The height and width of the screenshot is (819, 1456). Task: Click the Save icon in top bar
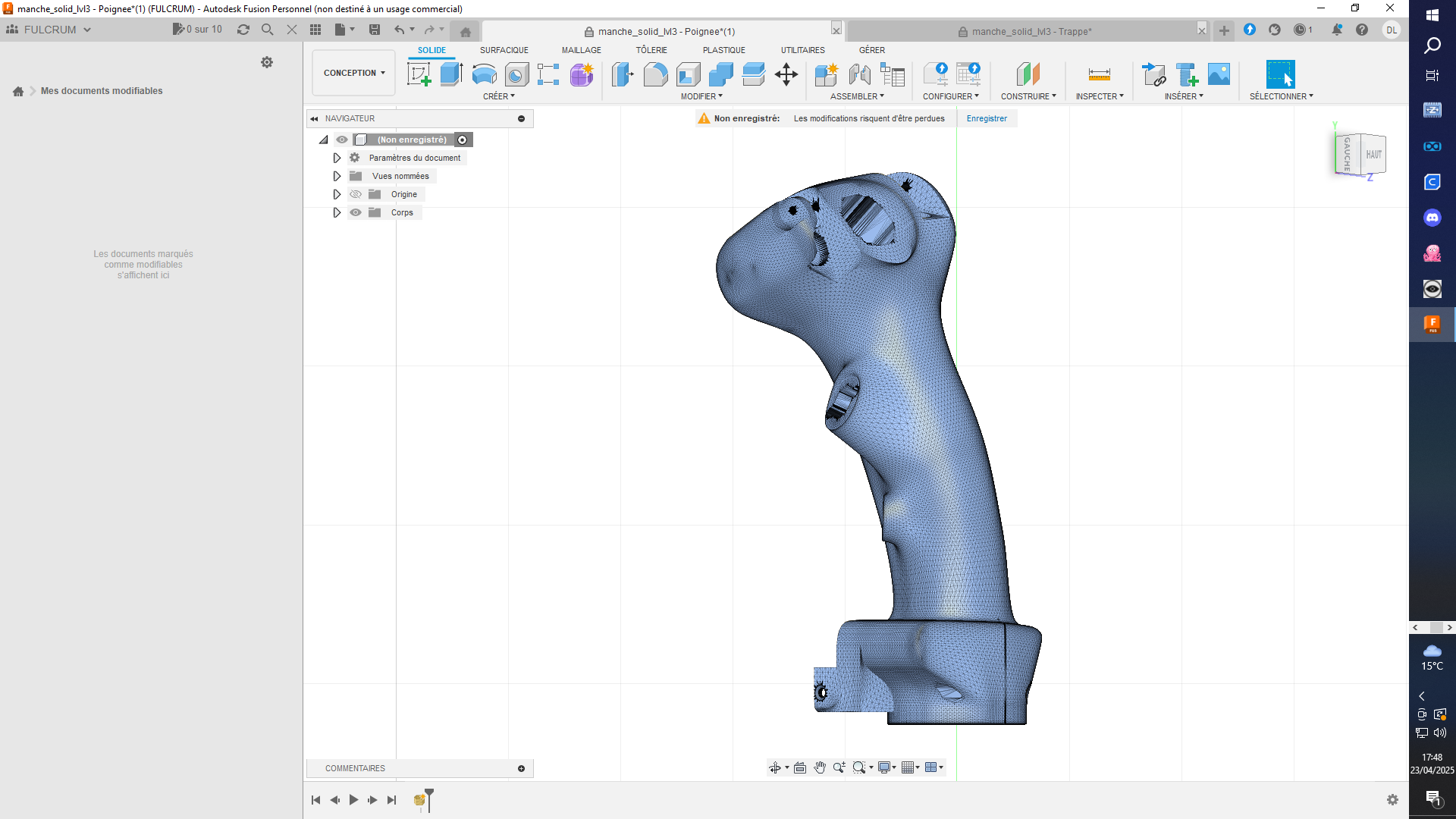[x=374, y=30]
